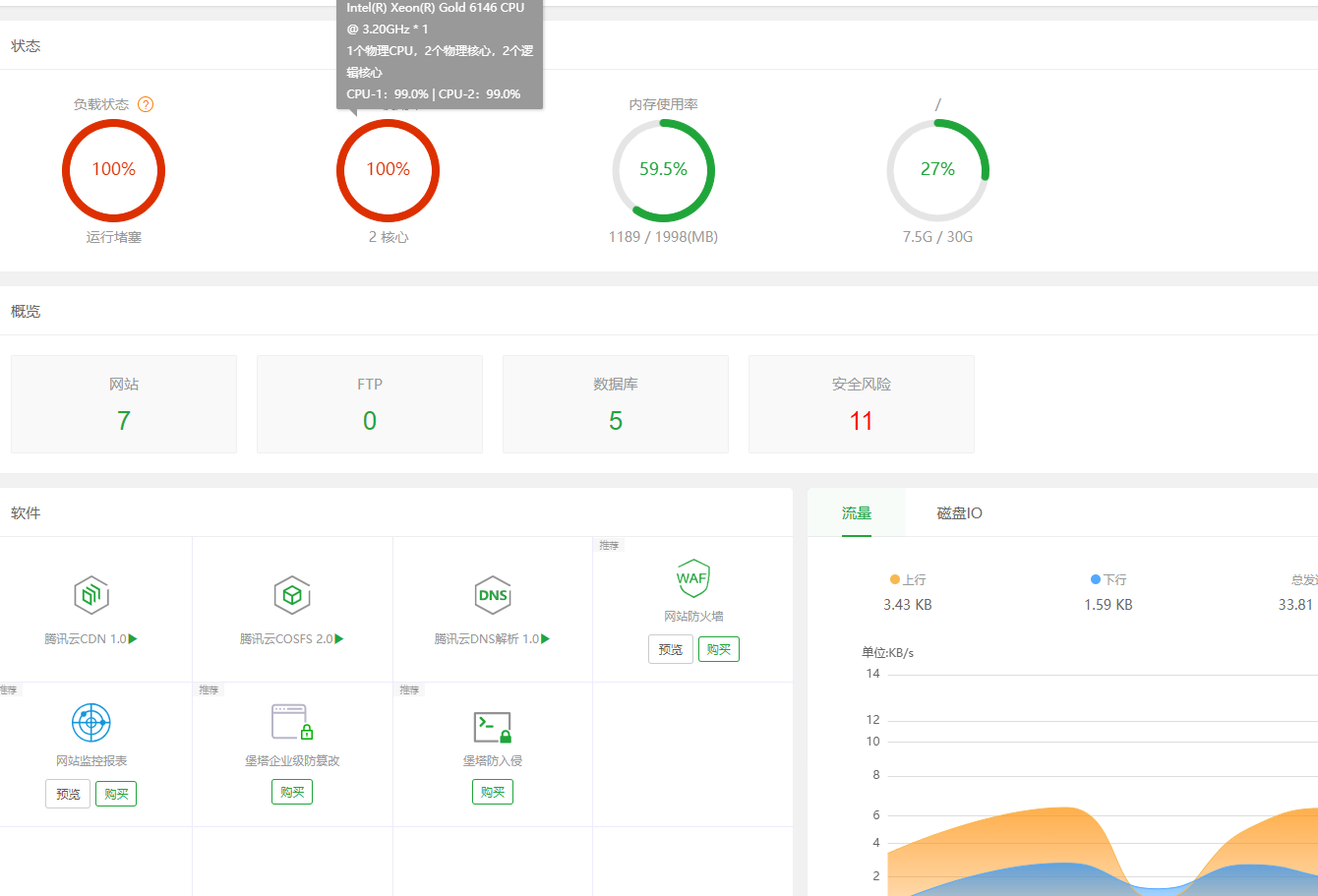Click the CPU usage 100% gauge

point(388,170)
